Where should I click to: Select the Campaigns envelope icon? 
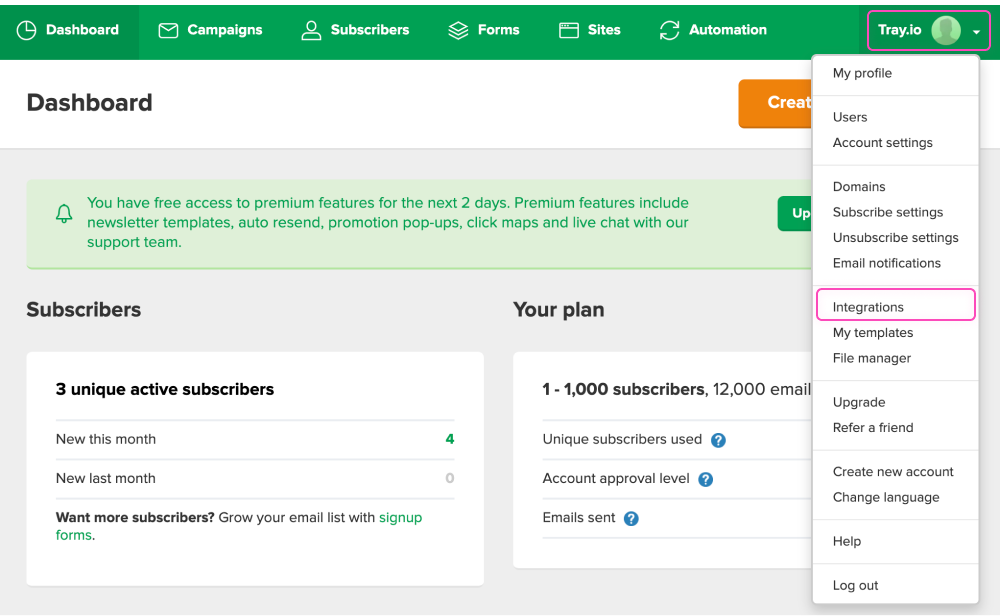167,30
